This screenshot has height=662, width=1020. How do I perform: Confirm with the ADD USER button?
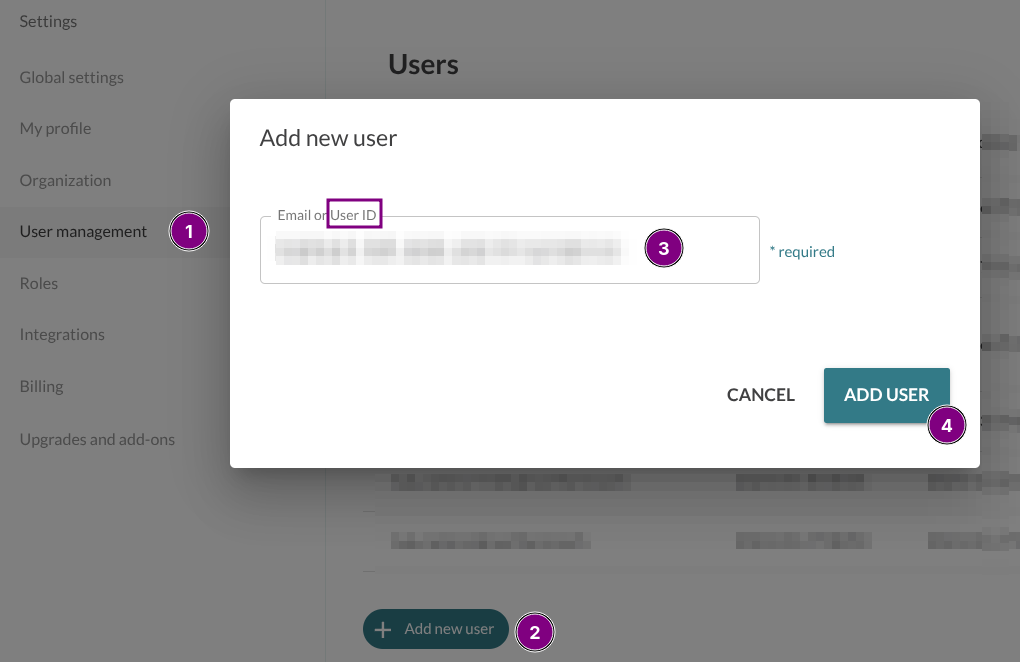(x=886, y=395)
